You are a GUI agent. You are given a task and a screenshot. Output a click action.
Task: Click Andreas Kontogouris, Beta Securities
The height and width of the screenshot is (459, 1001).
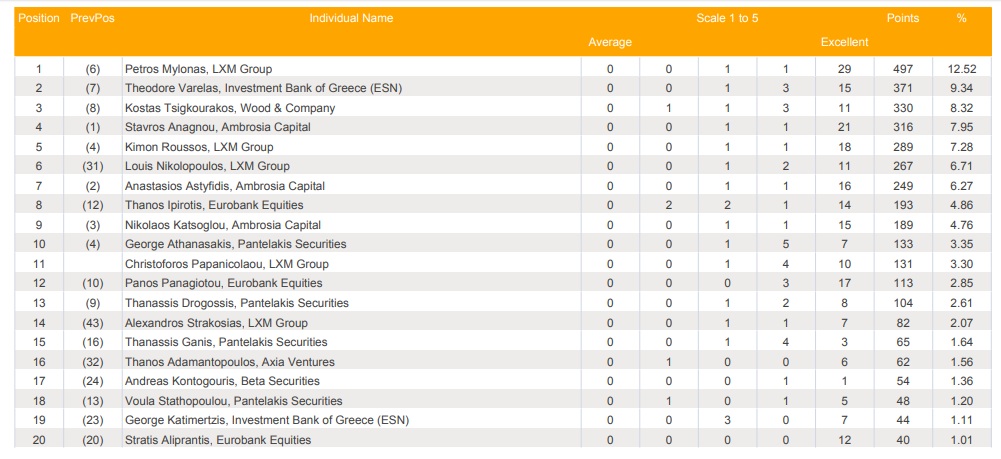coord(222,381)
